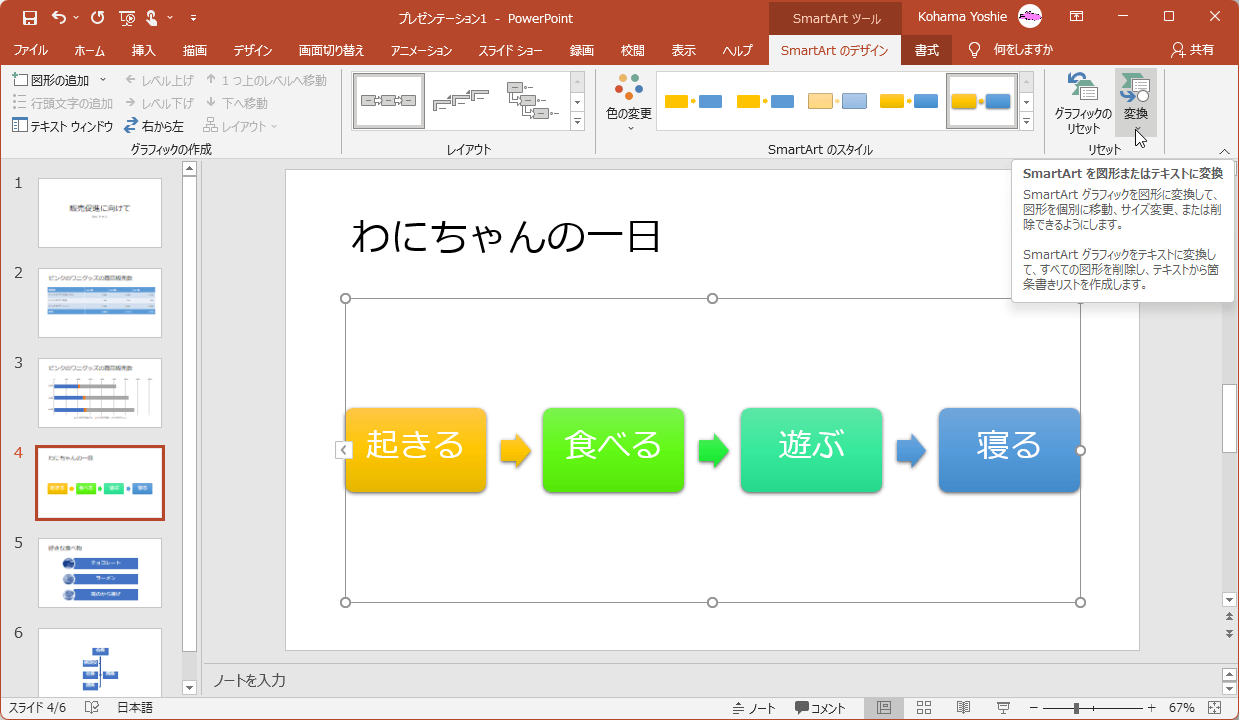1239x720 pixels.
Task: Expand the layout gallery more arrow
Action: click(577, 121)
